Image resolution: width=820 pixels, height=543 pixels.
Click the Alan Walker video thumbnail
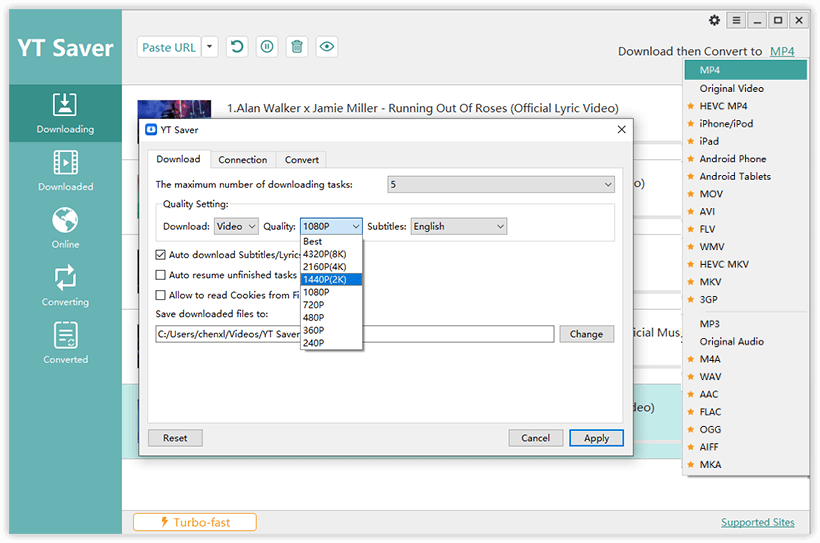coord(174,109)
